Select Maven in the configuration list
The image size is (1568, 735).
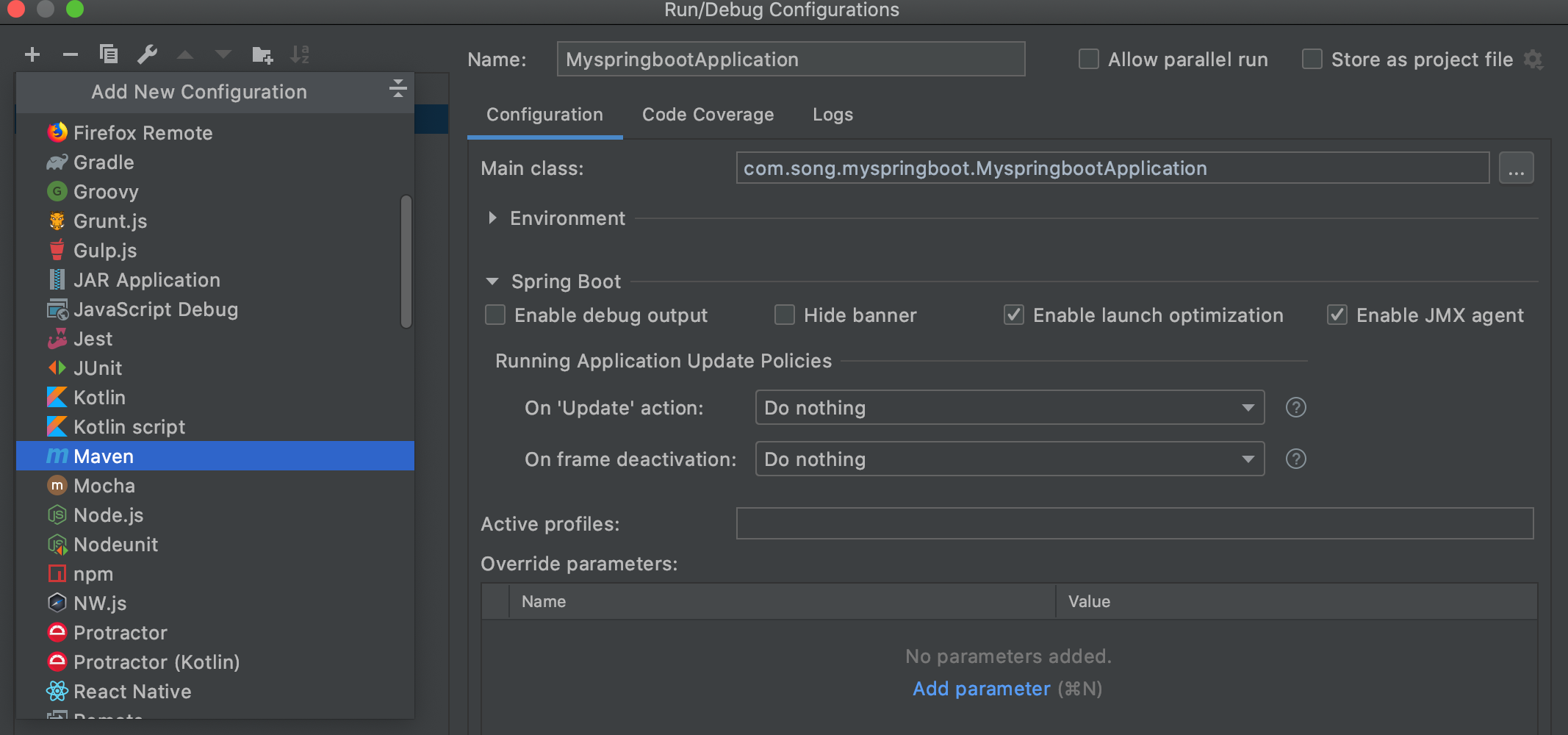point(104,456)
